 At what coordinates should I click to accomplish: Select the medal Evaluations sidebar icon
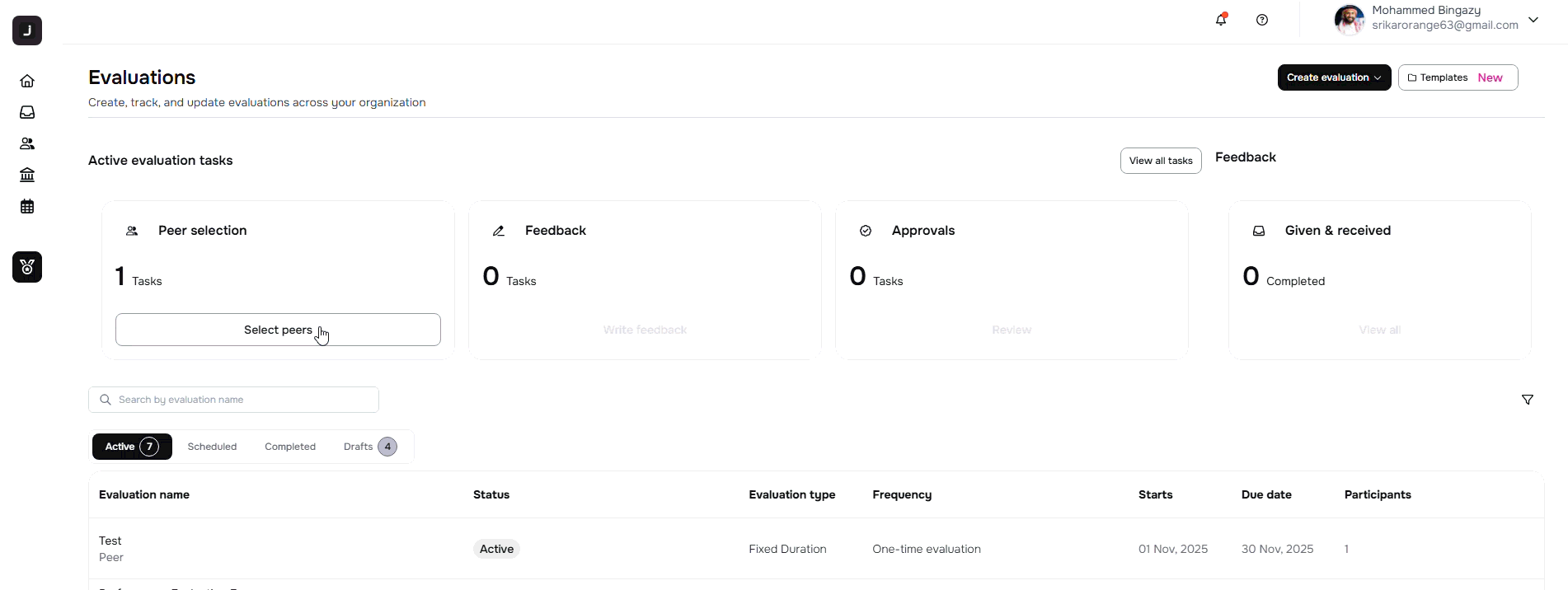27,267
